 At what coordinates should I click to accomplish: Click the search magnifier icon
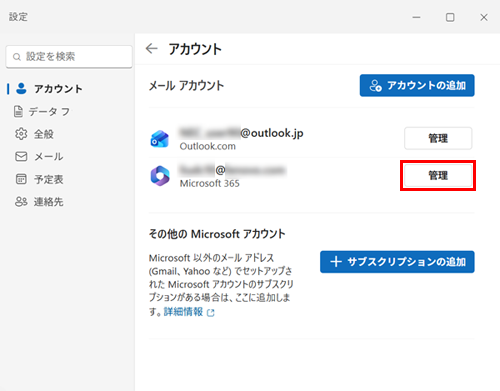pos(17,57)
